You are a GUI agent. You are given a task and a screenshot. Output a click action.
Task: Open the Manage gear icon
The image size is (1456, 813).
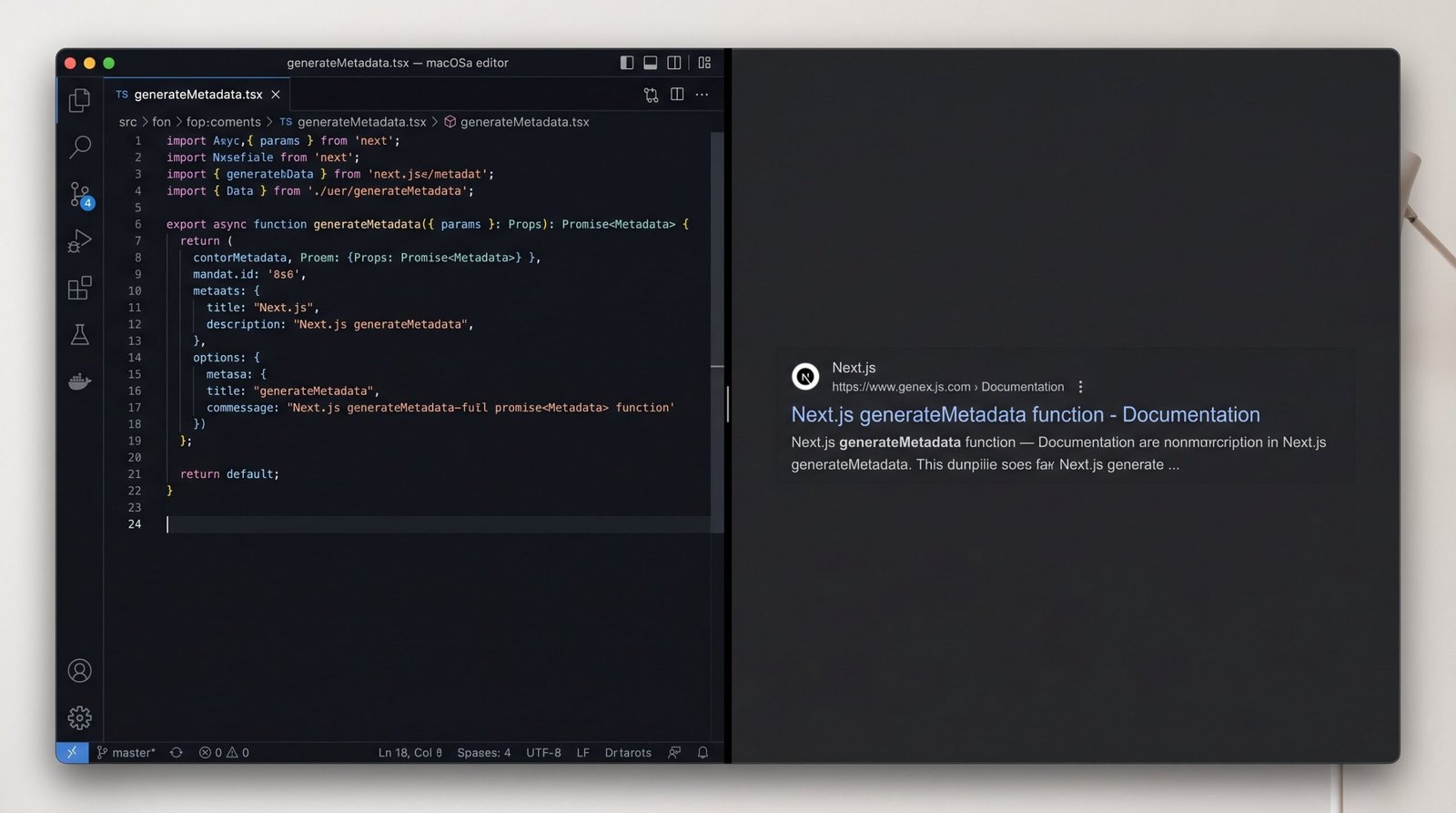[80, 718]
